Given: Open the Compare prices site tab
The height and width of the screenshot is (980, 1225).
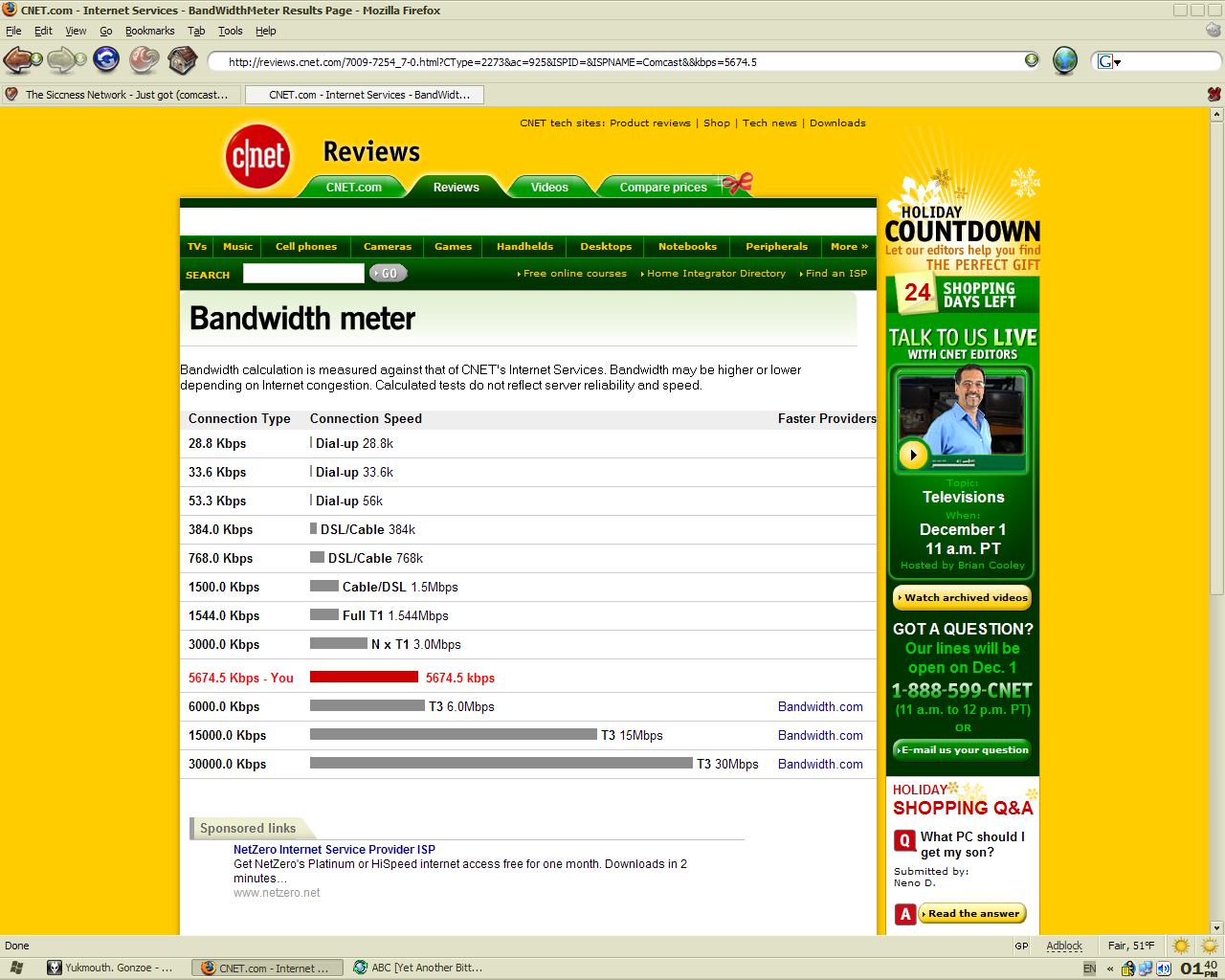Looking at the screenshot, I should [x=663, y=187].
